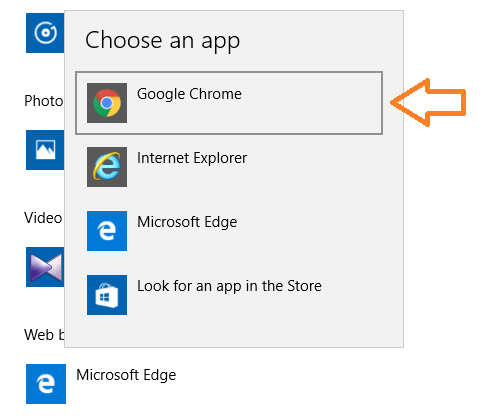Click the "Choose an app" heading

click(162, 41)
